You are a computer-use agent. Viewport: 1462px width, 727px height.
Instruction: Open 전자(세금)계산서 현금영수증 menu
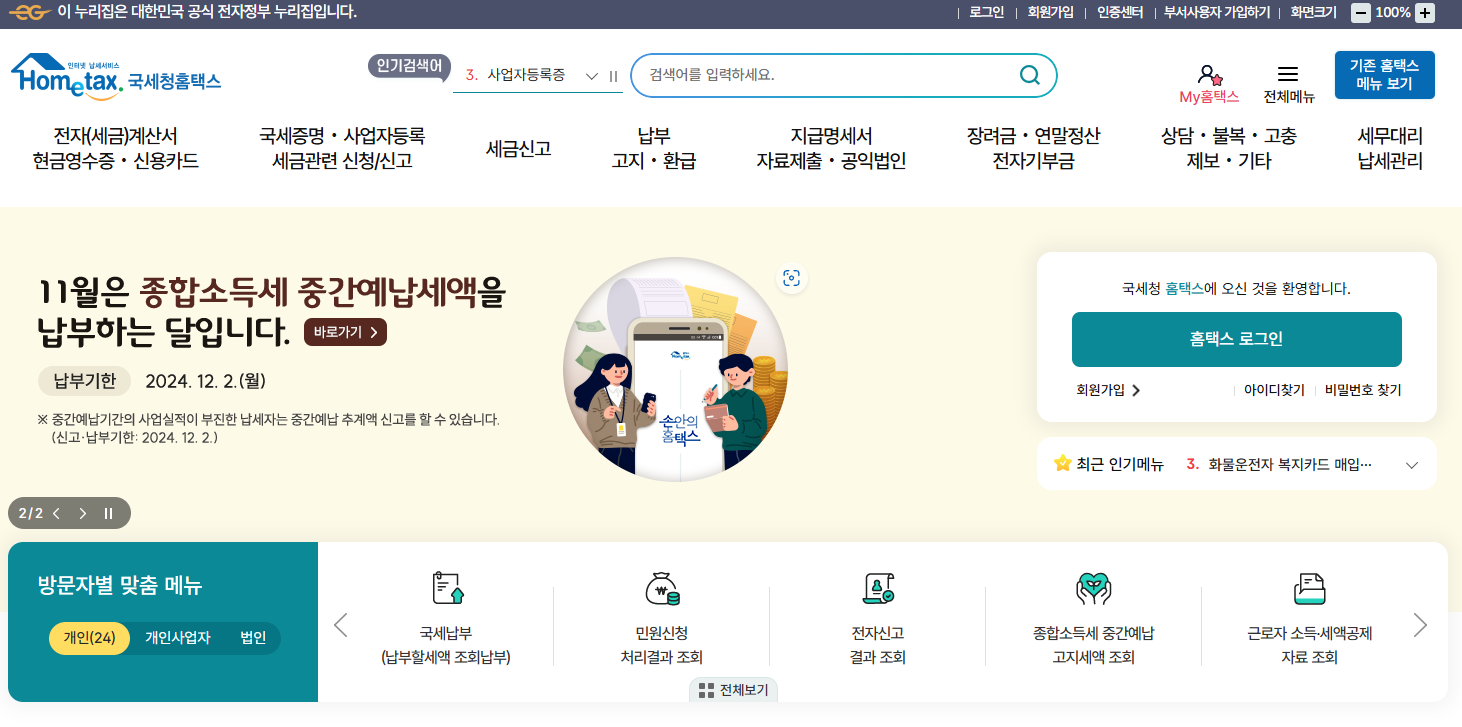pos(115,149)
